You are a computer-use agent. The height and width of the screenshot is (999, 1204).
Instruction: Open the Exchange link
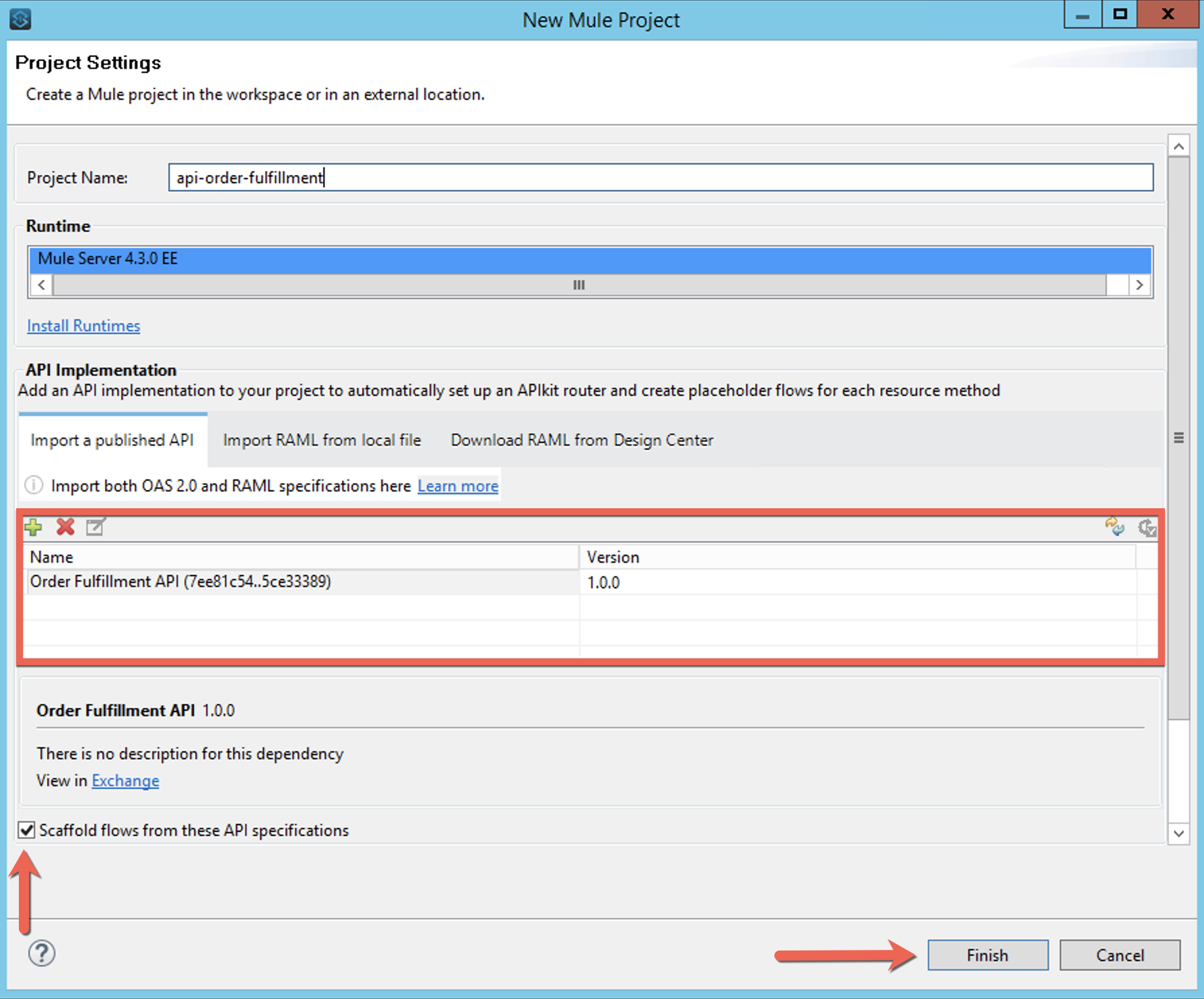(125, 781)
